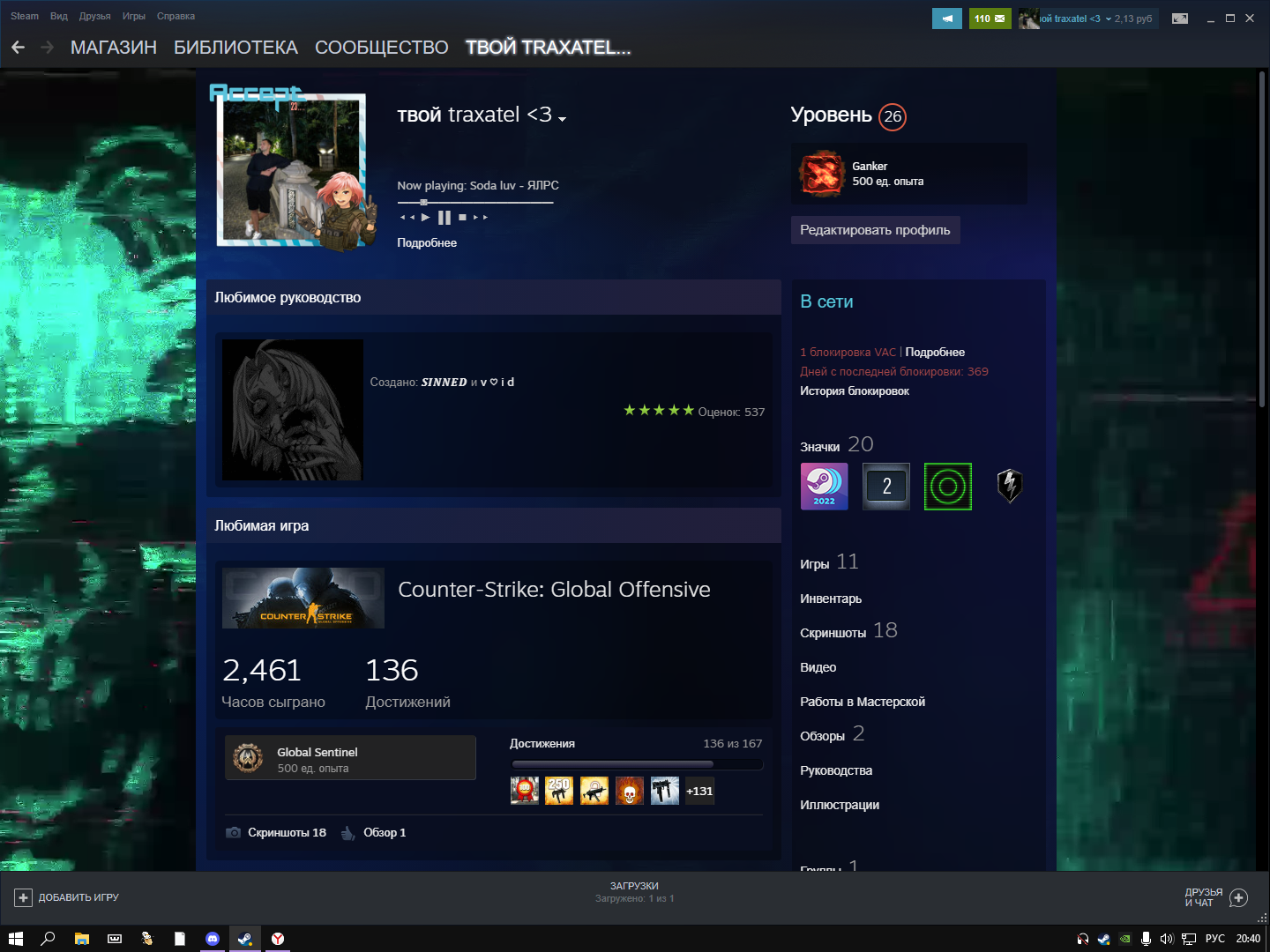The height and width of the screenshot is (952, 1270).
Task: Open the taskbar search magnifier
Action: pos(49,939)
